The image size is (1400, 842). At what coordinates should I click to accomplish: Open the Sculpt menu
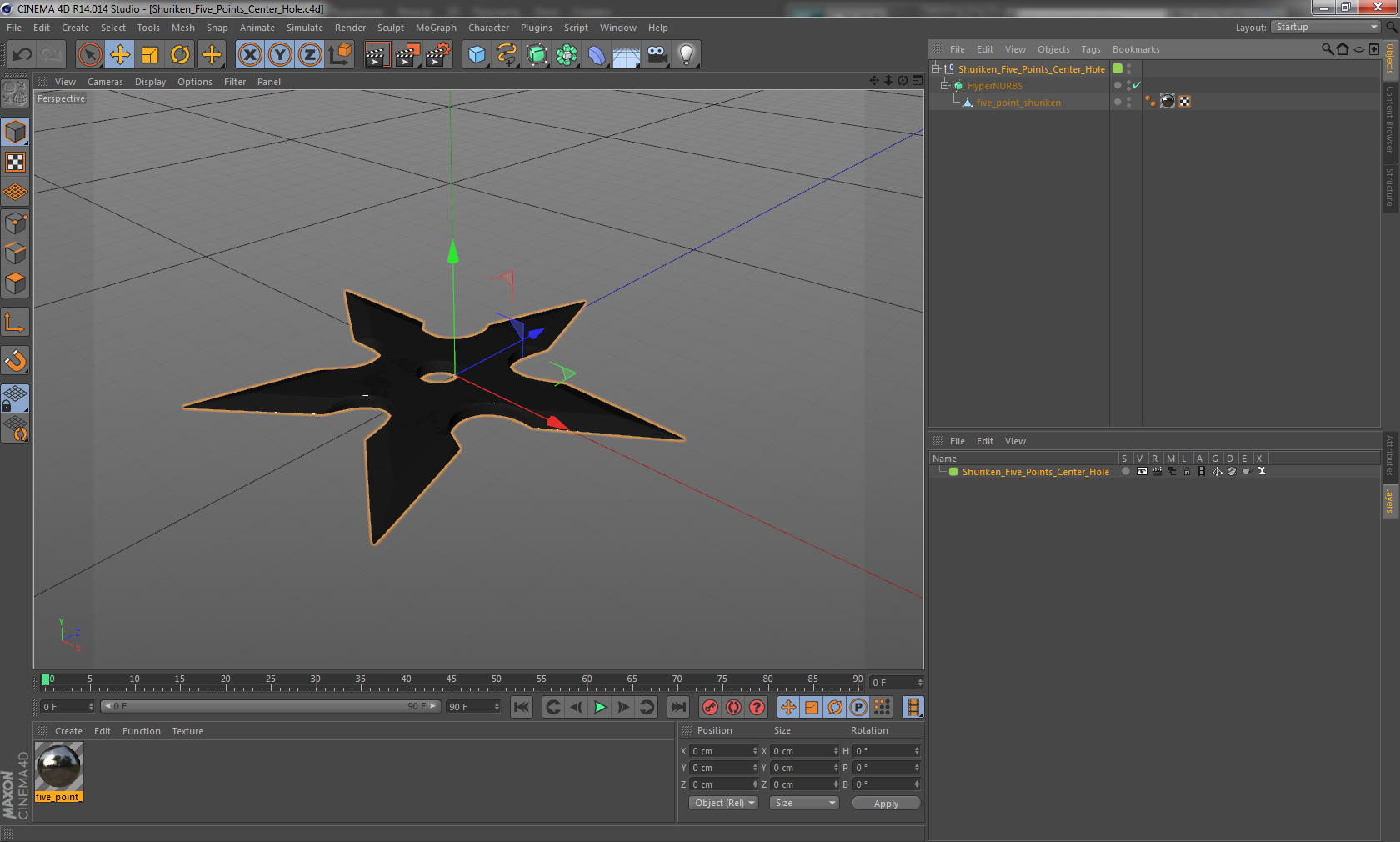pos(390,28)
